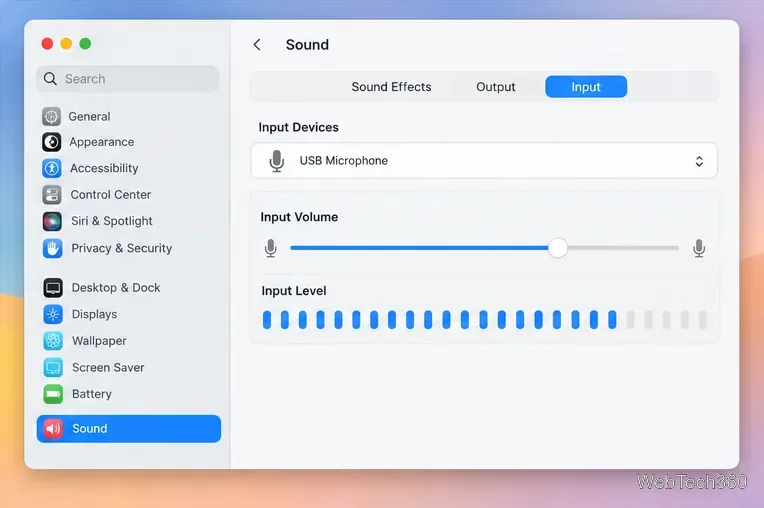Click the Input Level meter bars
This screenshot has width=764, height=508.
click(484, 320)
